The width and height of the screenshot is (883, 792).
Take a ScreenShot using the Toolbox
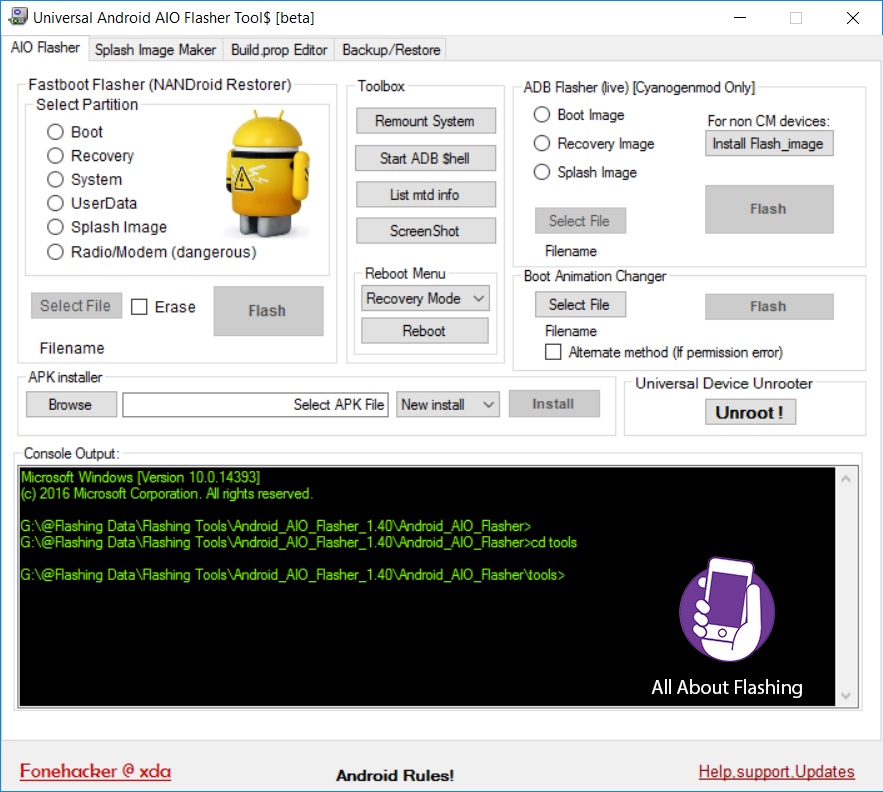click(425, 230)
